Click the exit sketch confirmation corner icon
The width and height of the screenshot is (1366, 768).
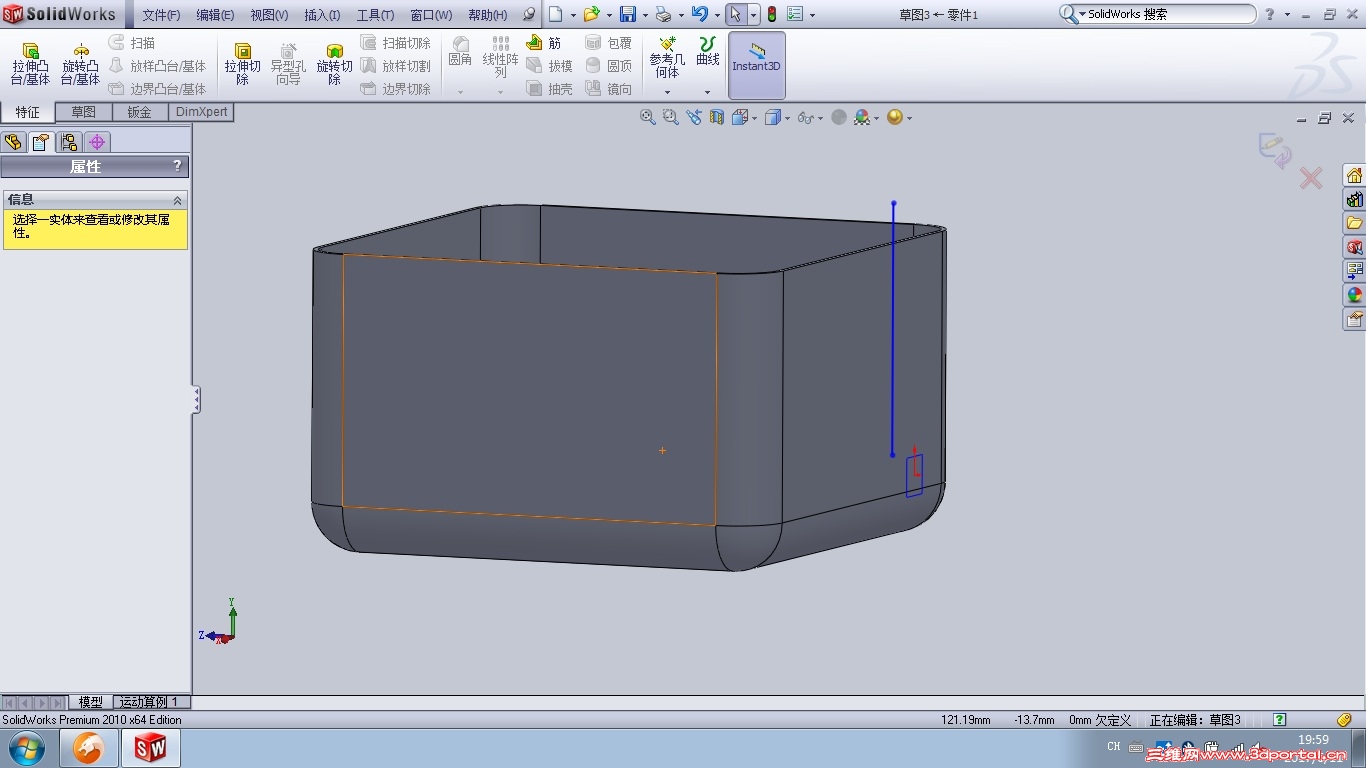(x=1274, y=151)
